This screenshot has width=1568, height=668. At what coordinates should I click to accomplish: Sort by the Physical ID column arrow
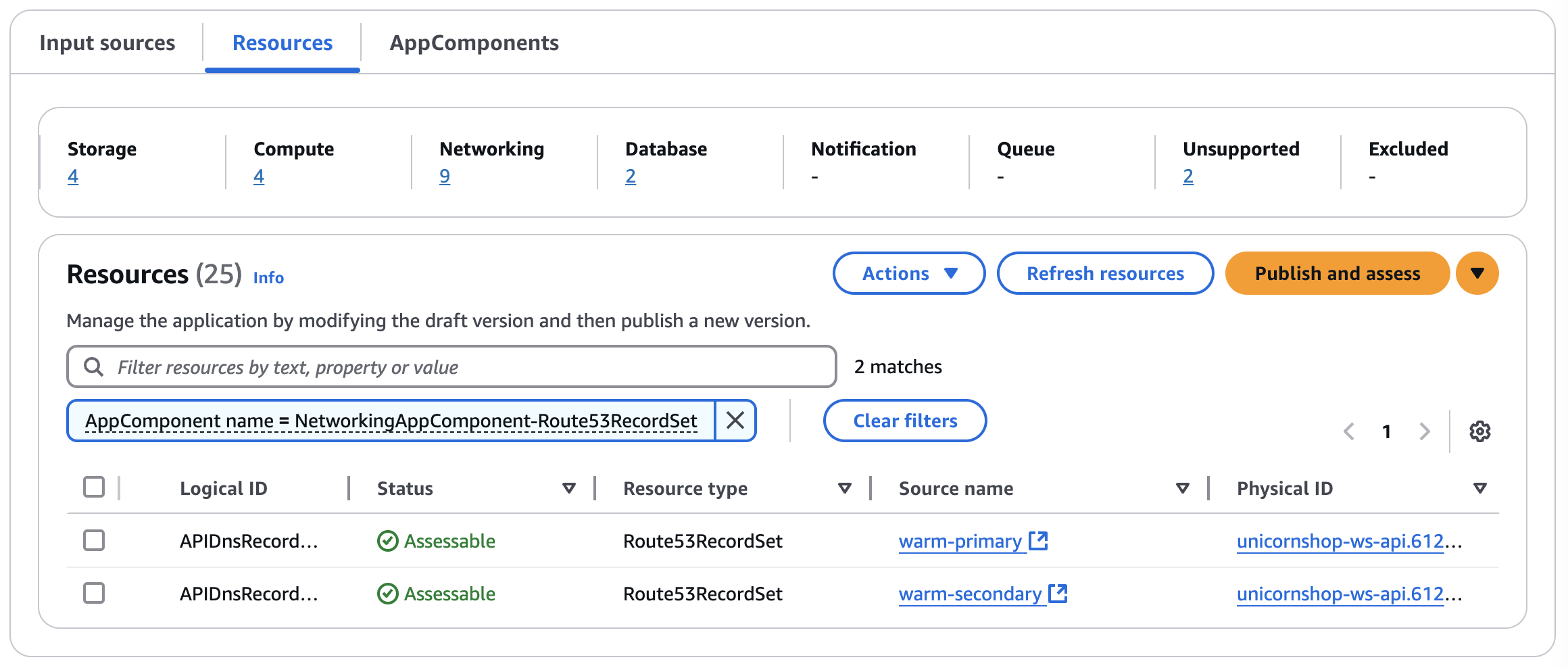1479,488
